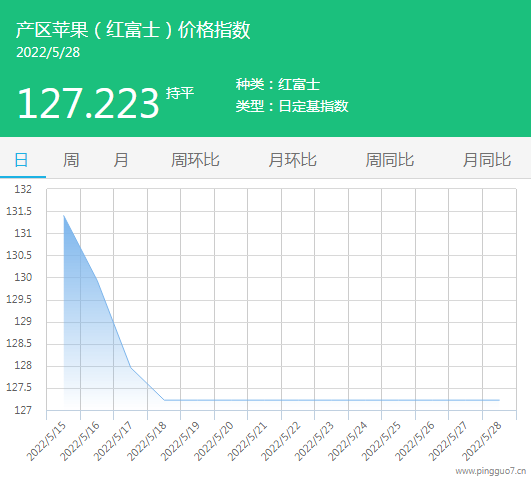Click the chart title 产区苹果(红富士)价格指数
The width and height of the screenshot is (531, 483).
click(x=133, y=30)
